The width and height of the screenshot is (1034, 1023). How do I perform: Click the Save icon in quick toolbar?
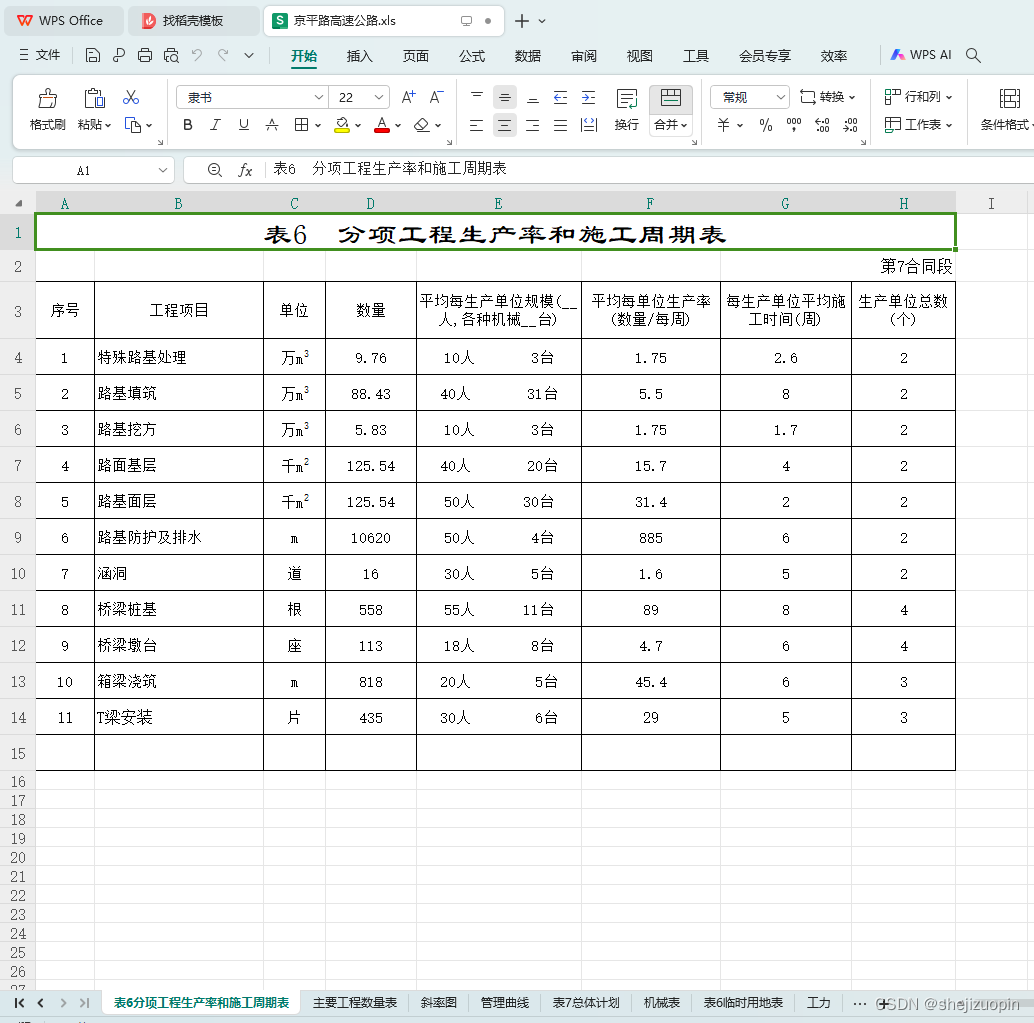(x=93, y=55)
